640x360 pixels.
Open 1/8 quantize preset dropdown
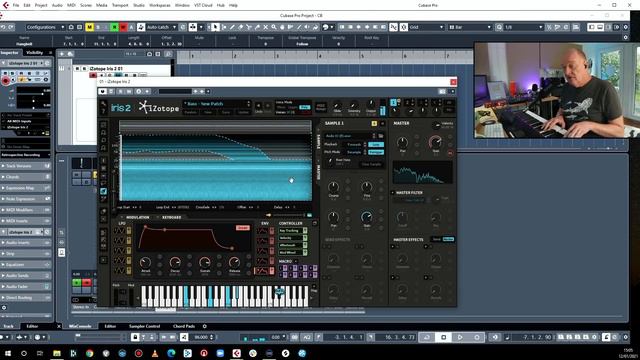[524, 27]
